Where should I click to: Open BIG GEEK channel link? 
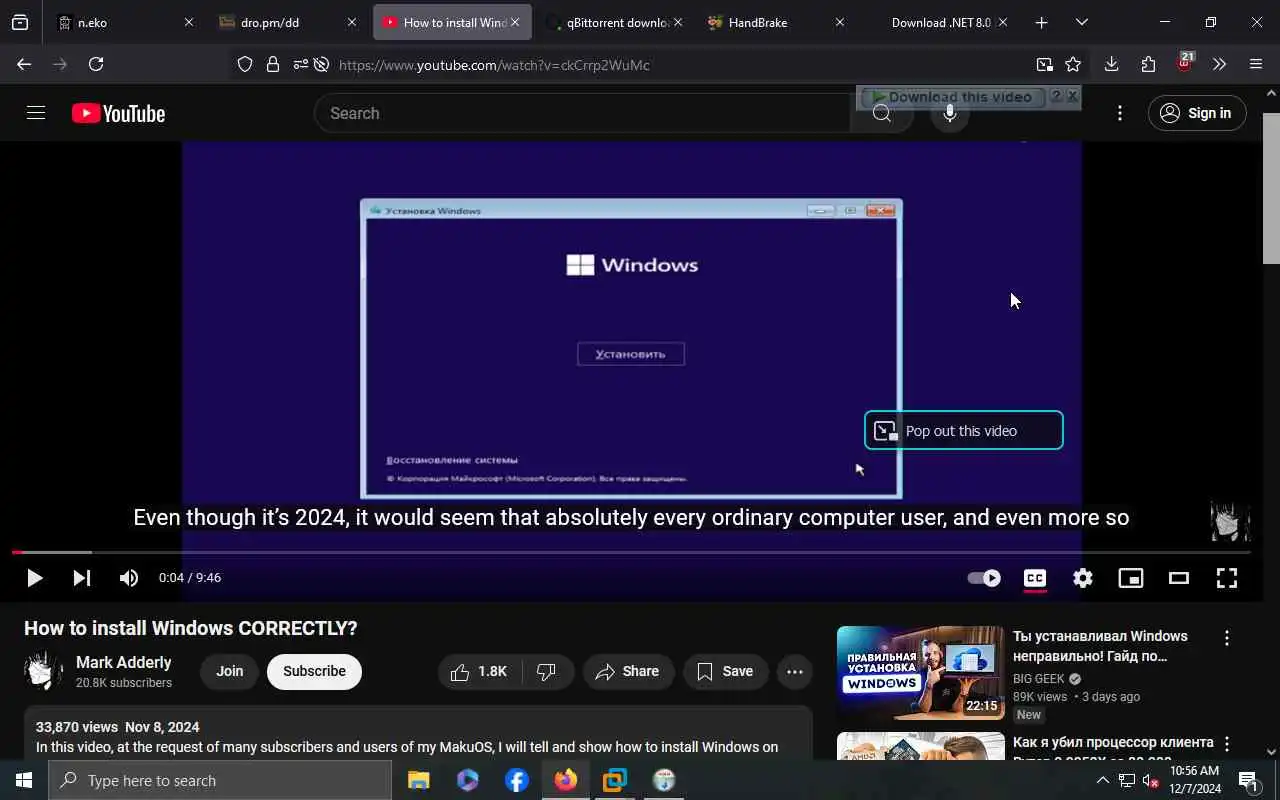(x=1039, y=679)
